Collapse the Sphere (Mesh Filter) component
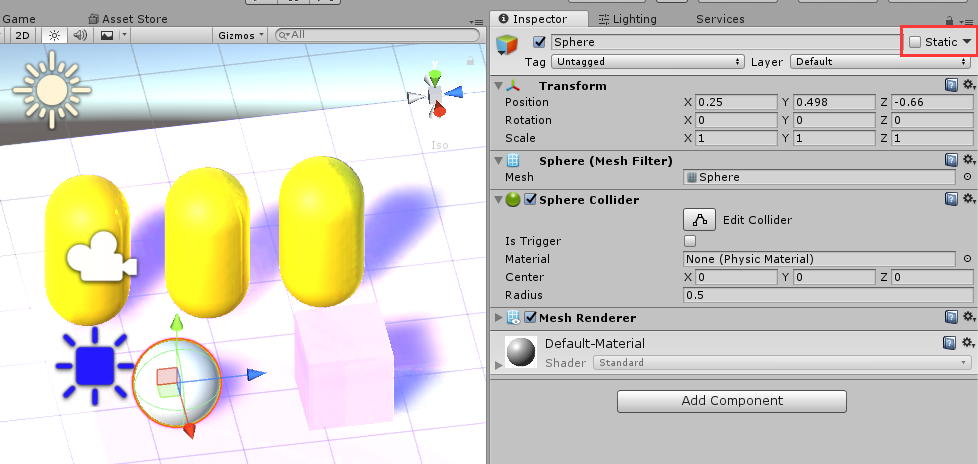Viewport: 978px width, 464px height. click(498, 161)
